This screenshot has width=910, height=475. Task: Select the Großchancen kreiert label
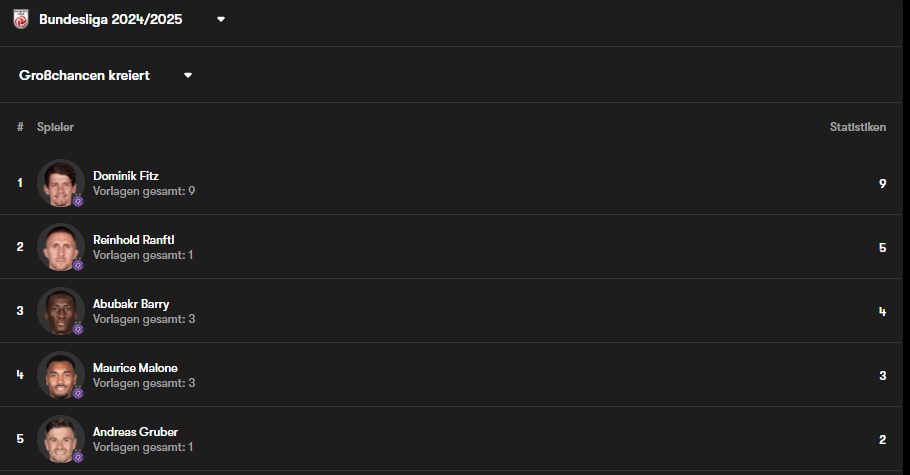pos(84,75)
